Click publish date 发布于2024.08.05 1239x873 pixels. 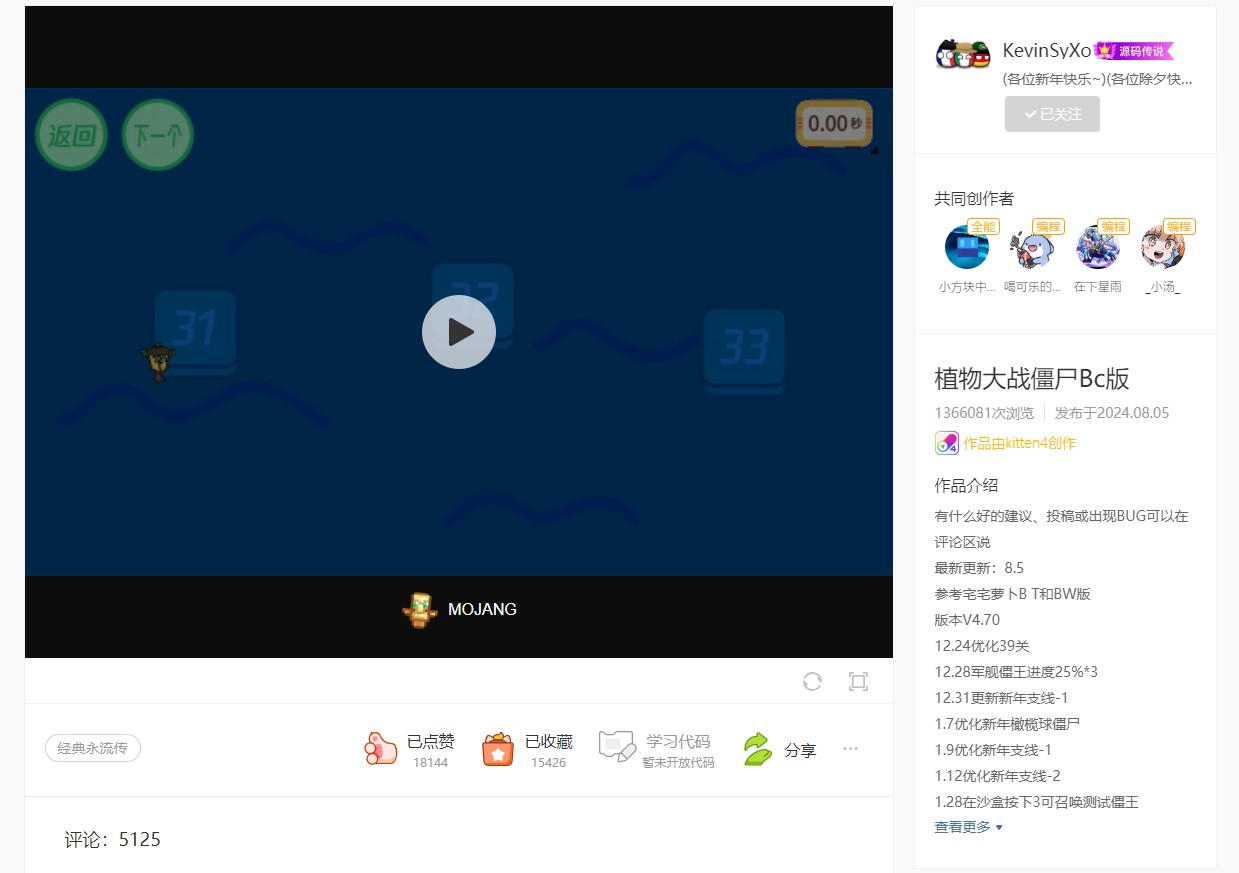point(1112,413)
